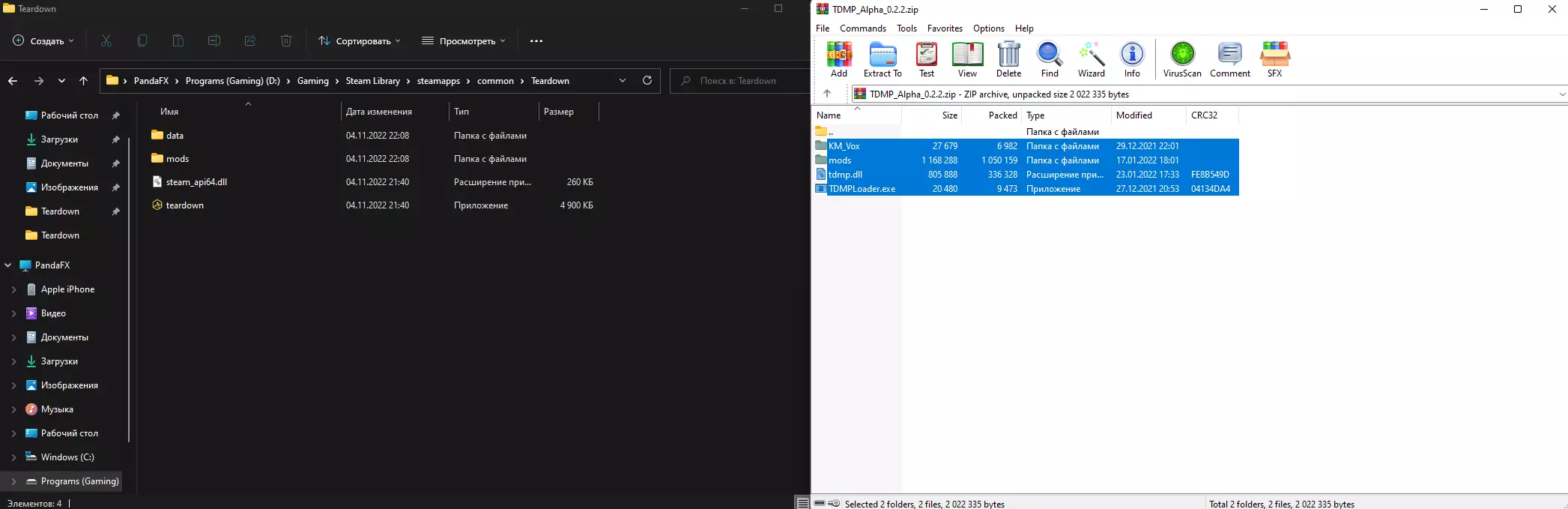
Task: Sort Explorer by Дата изменения column
Action: point(378,112)
